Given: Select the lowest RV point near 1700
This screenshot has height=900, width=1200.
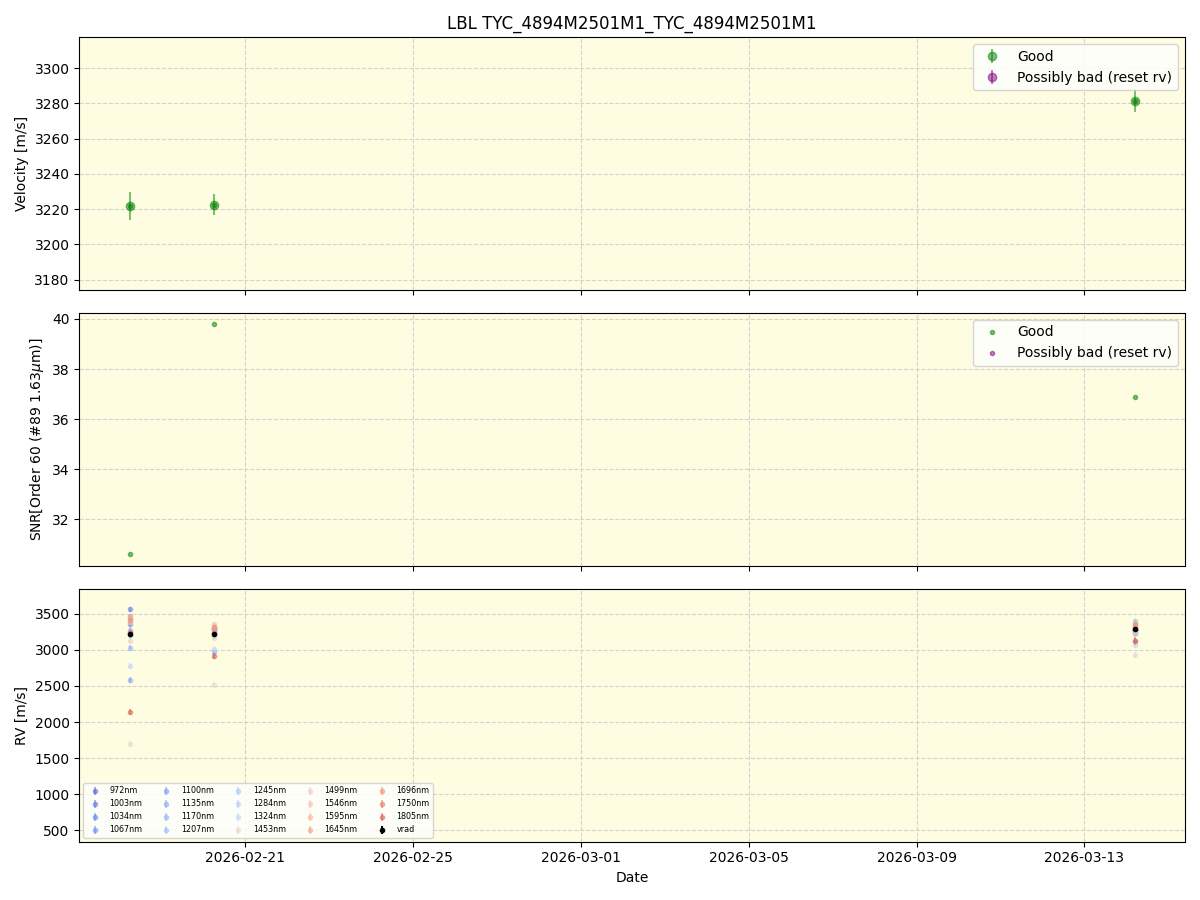Looking at the screenshot, I should [x=130, y=744].
